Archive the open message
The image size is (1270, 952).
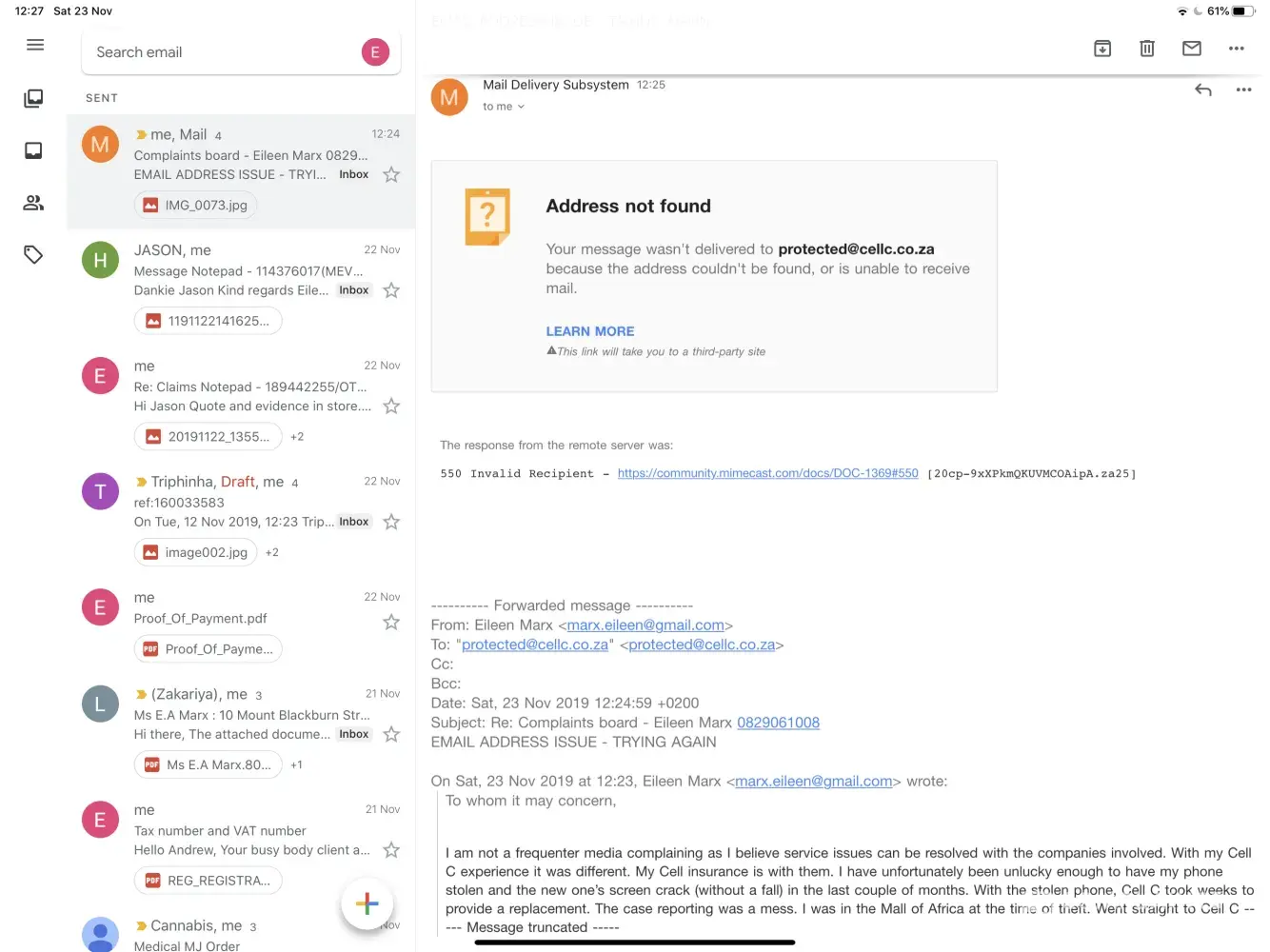click(1102, 49)
